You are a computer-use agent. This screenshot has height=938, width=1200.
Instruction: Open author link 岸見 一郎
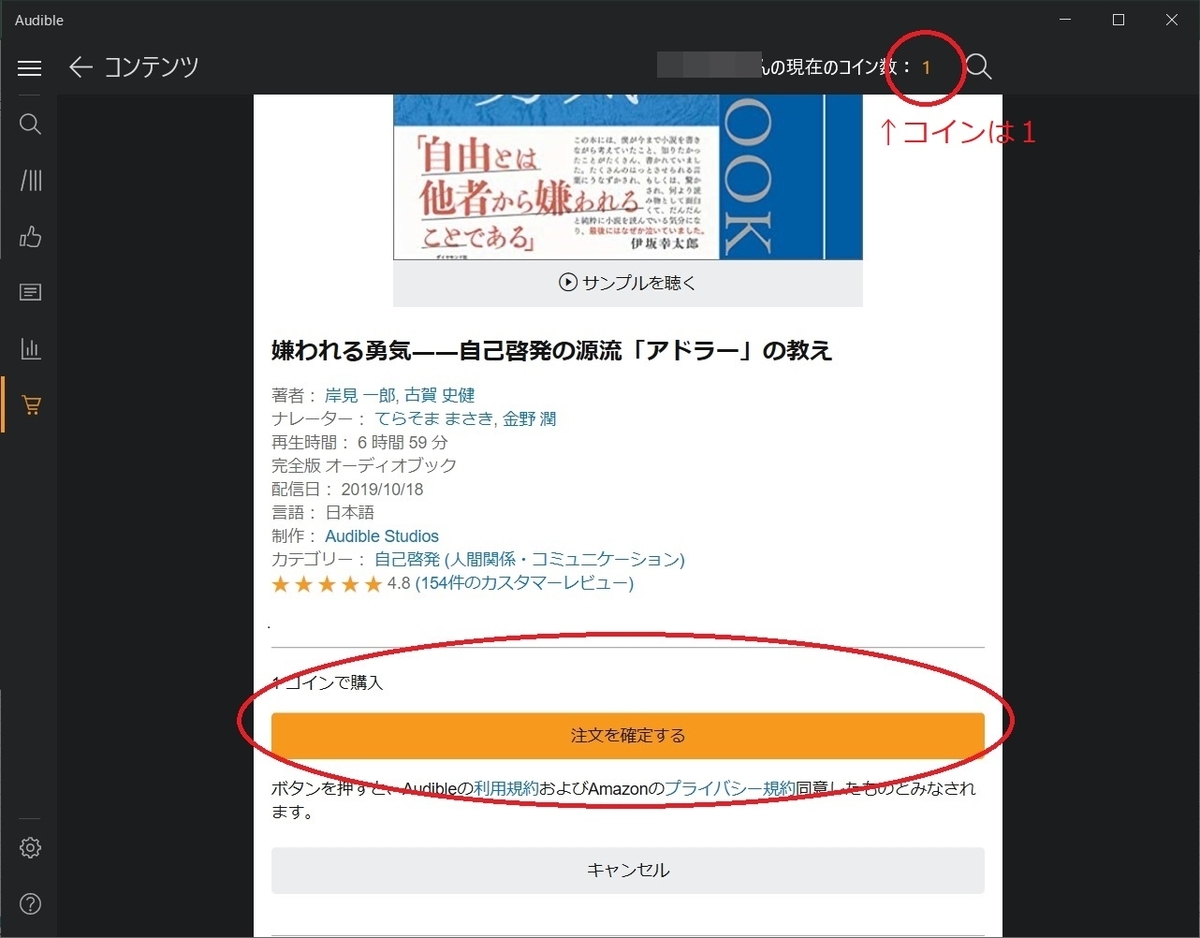pos(360,395)
